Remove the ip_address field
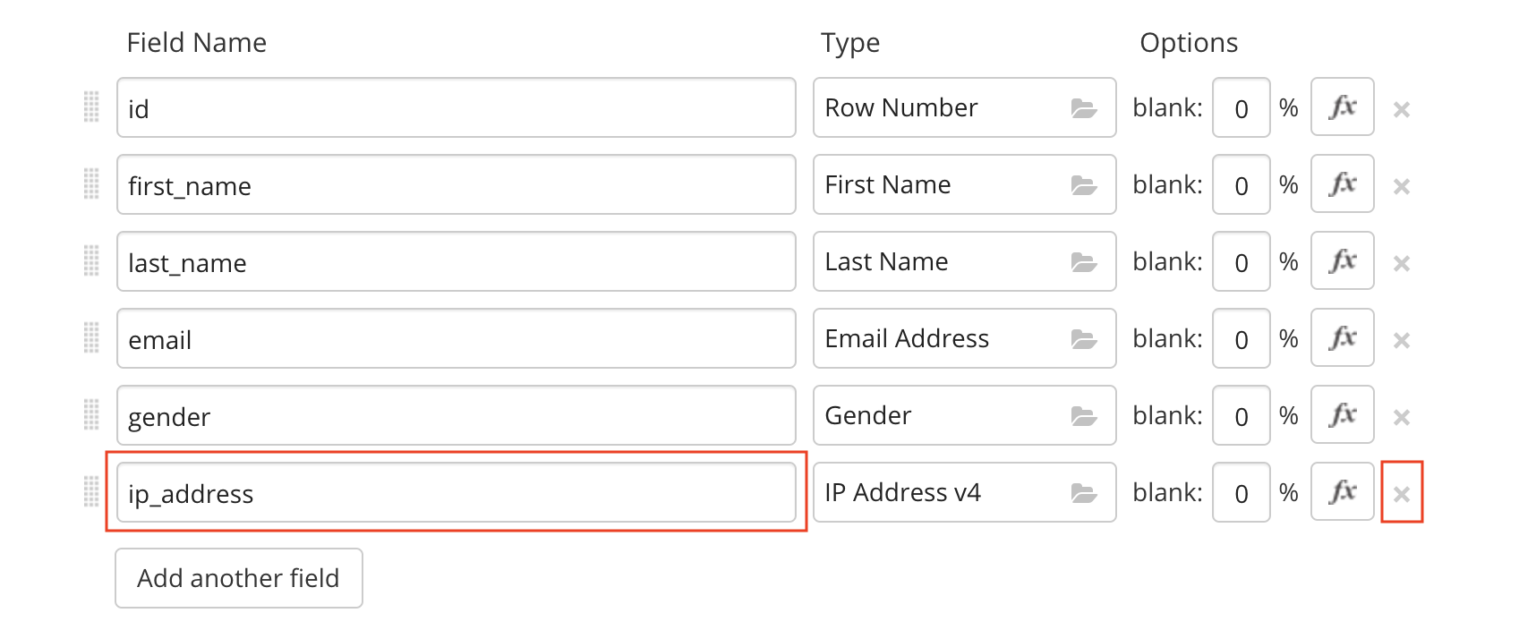Viewport: 1536px width, 630px height. pos(1402,492)
